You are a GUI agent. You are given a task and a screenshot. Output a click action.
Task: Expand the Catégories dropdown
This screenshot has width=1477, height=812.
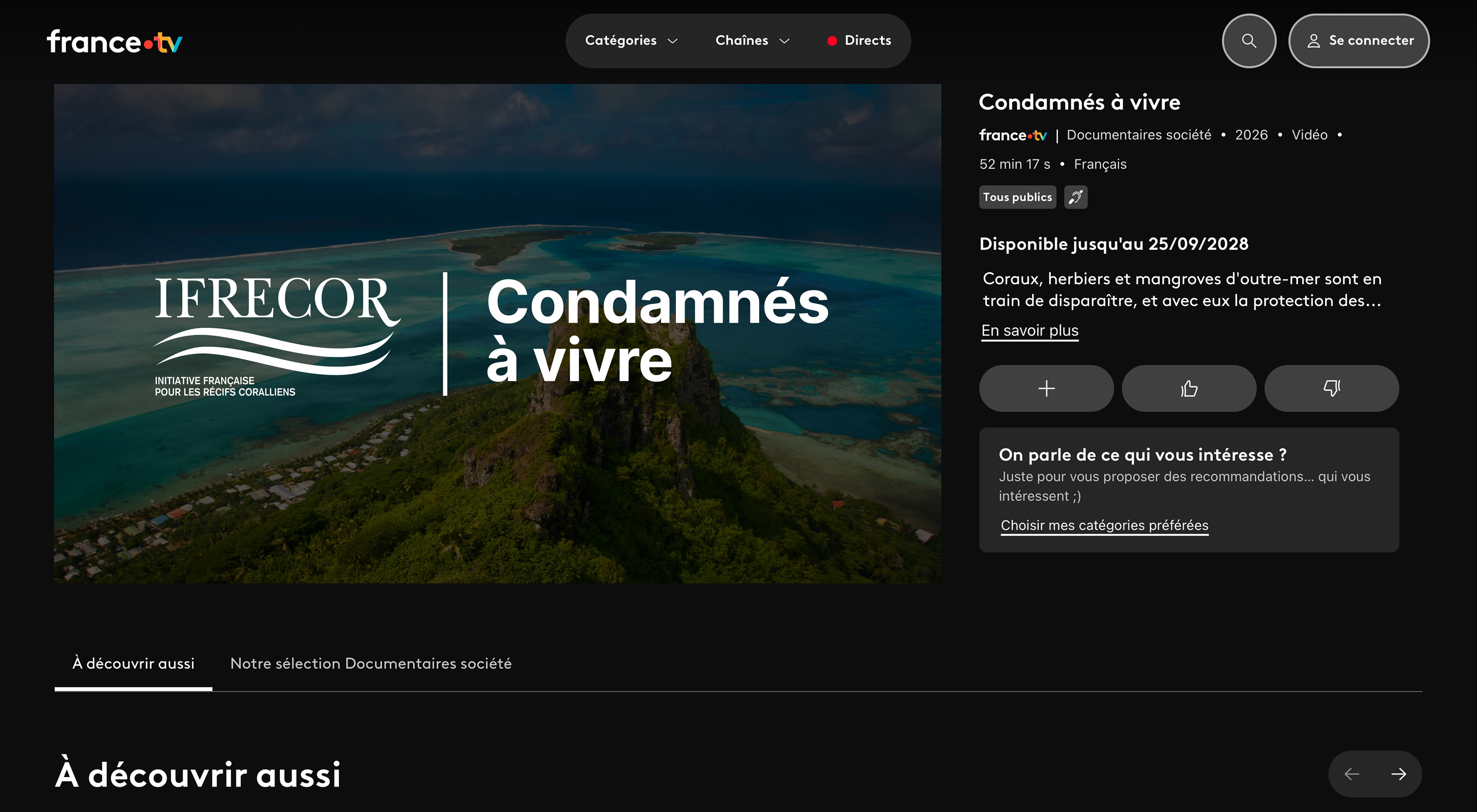tap(631, 41)
